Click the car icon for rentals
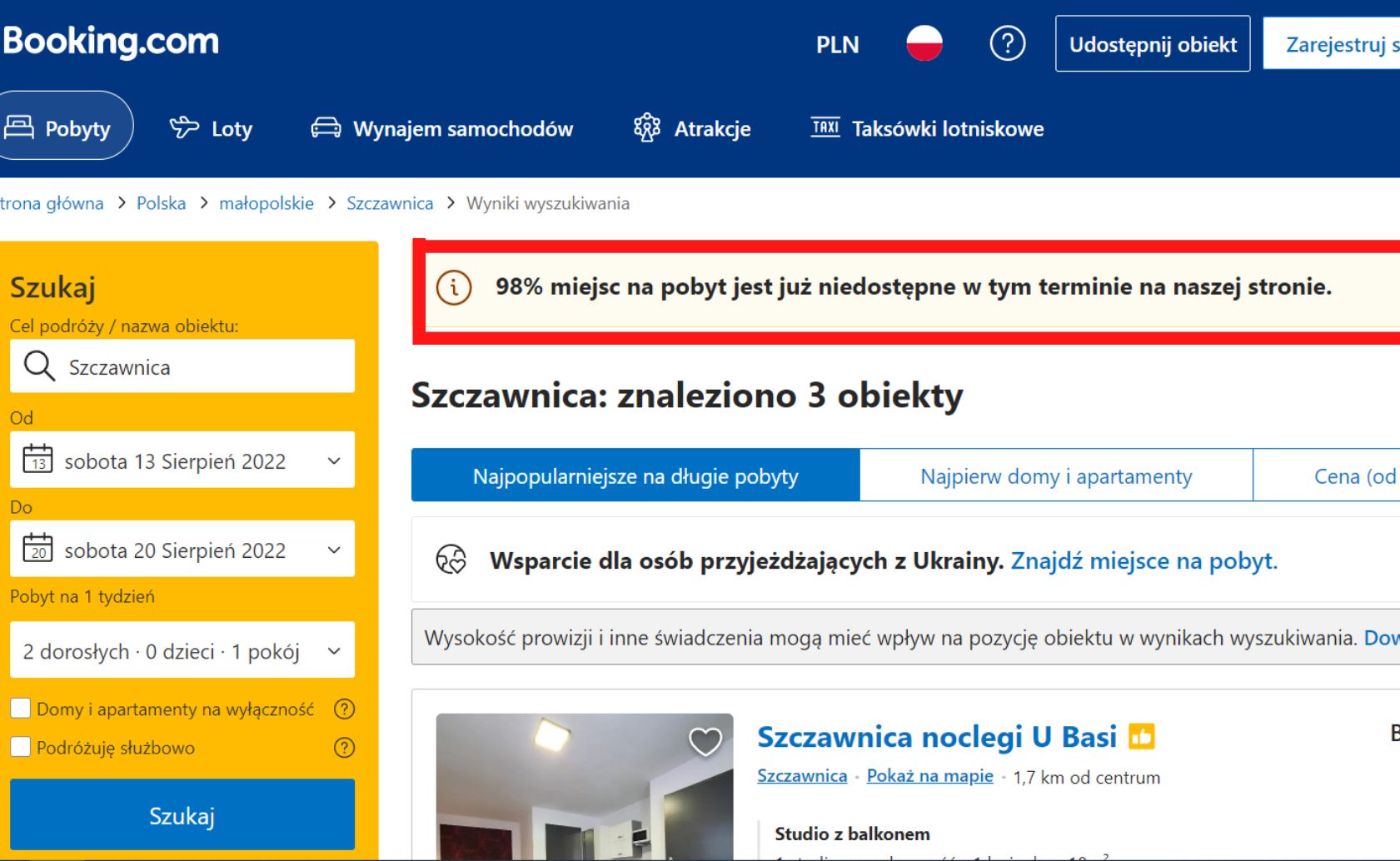The width and height of the screenshot is (1400, 861). 326,127
